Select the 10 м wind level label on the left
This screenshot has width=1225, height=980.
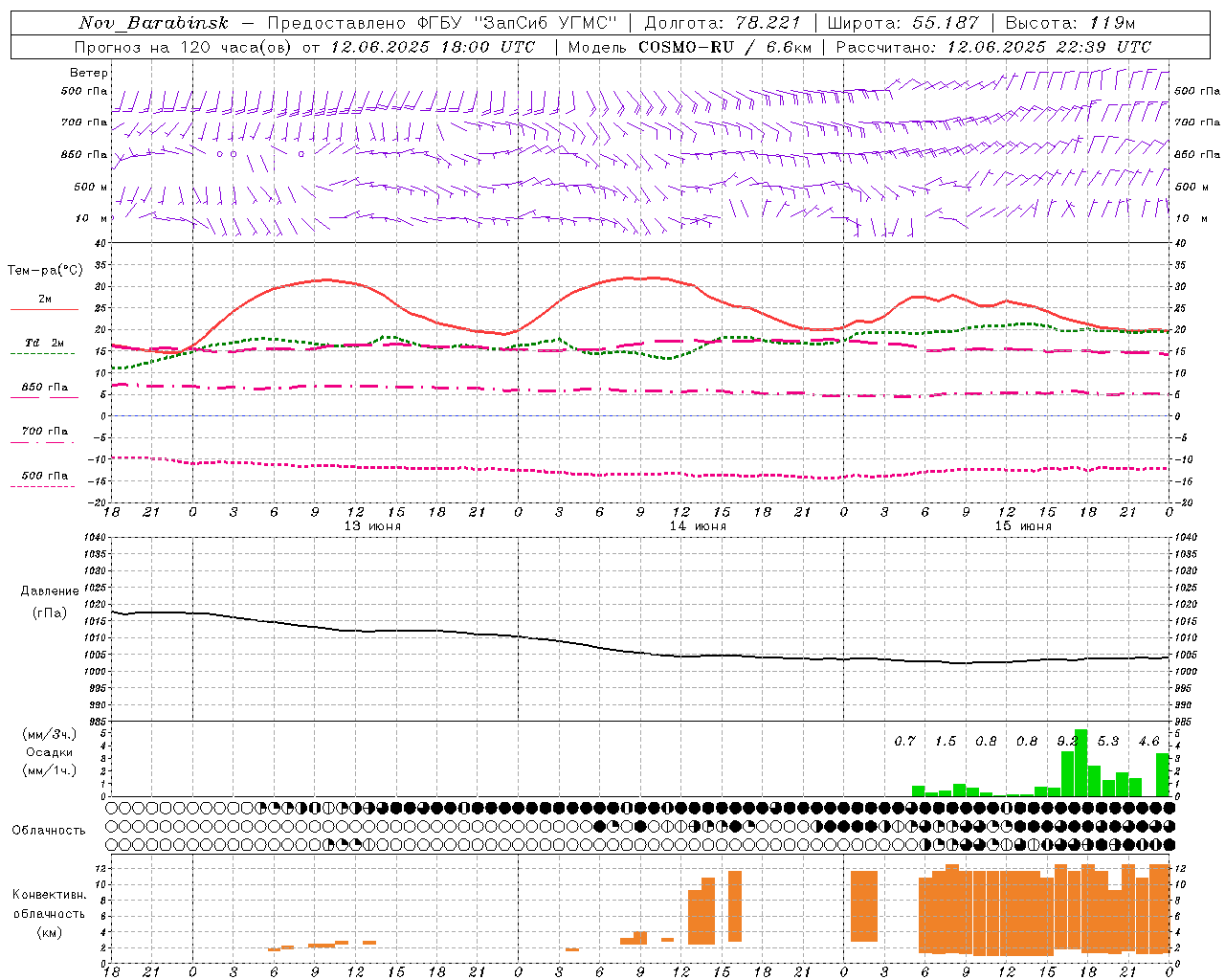tap(93, 218)
